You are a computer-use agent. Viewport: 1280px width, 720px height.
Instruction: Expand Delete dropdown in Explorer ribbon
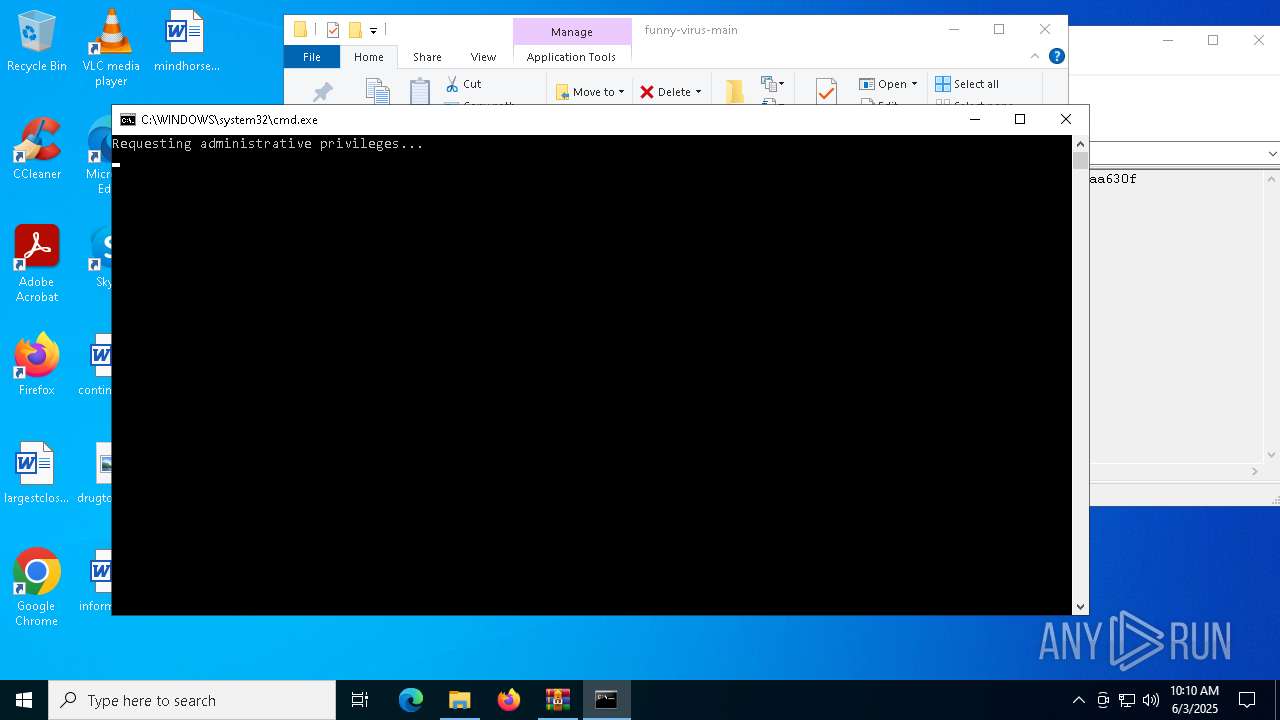698,92
